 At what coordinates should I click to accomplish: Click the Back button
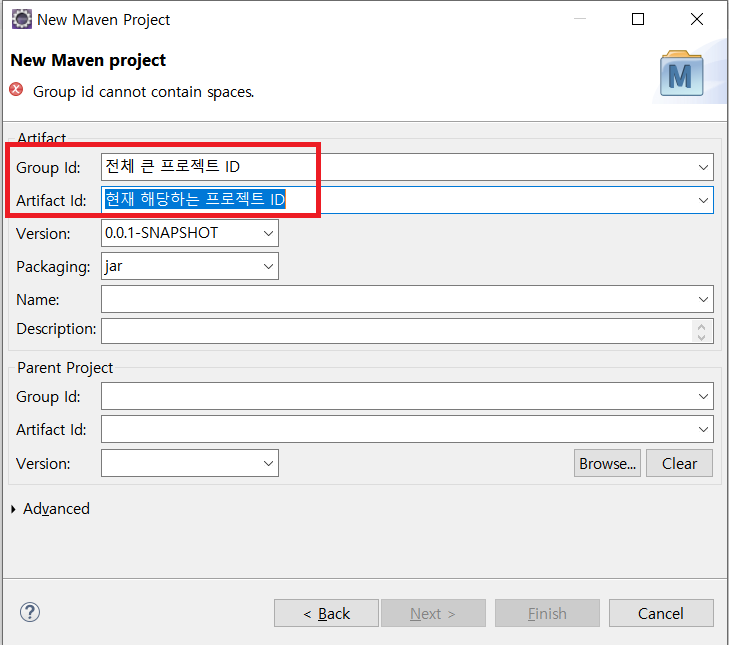coord(326,613)
